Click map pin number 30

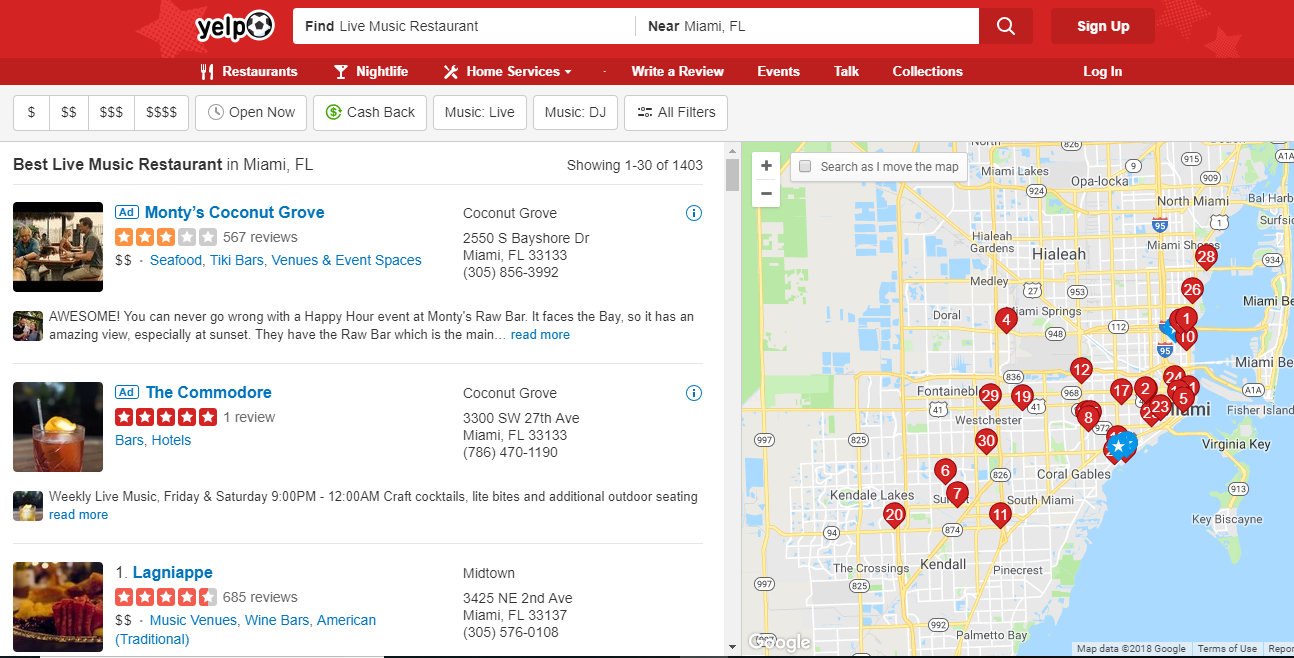click(986, 441)
